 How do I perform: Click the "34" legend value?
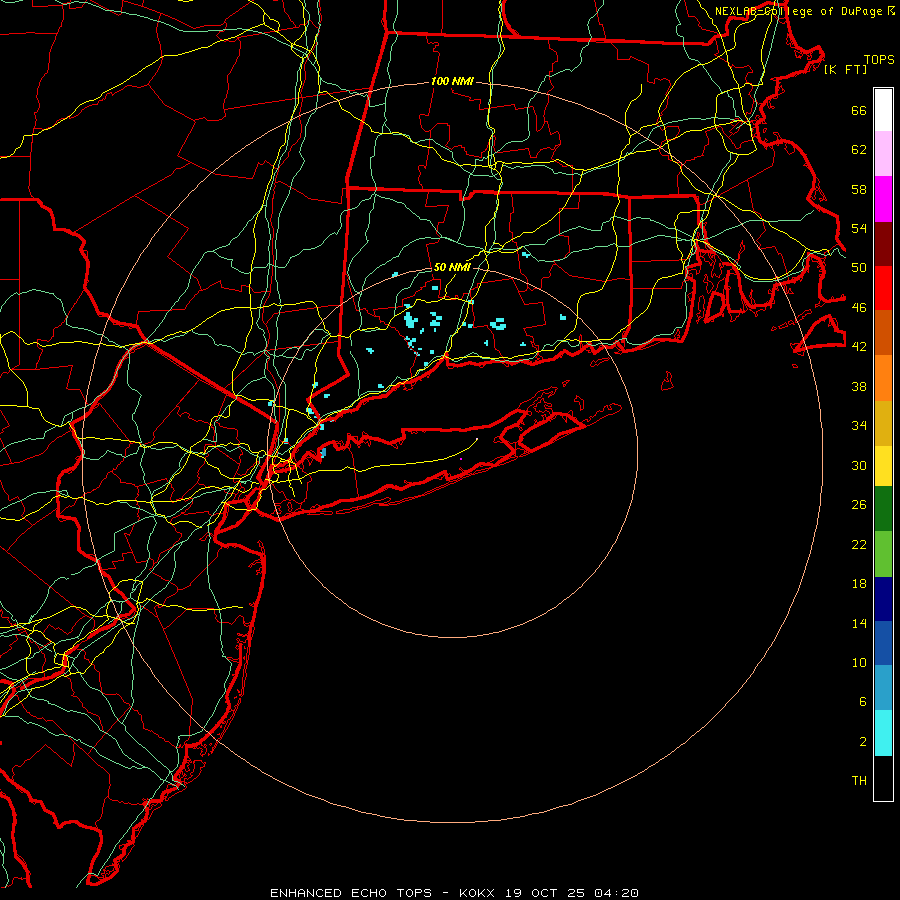[x=859, y=426]
